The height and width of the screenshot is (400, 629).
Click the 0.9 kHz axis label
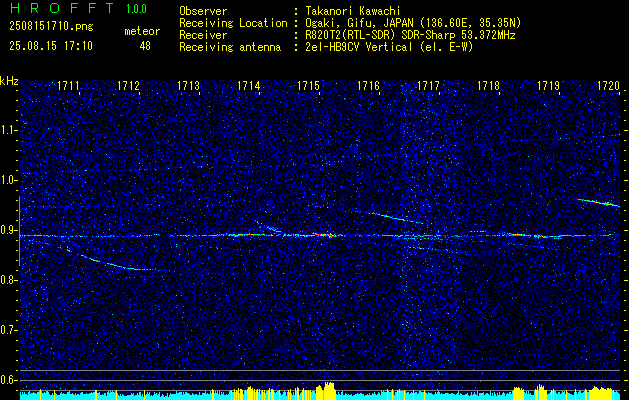click(x=8, y=230)
